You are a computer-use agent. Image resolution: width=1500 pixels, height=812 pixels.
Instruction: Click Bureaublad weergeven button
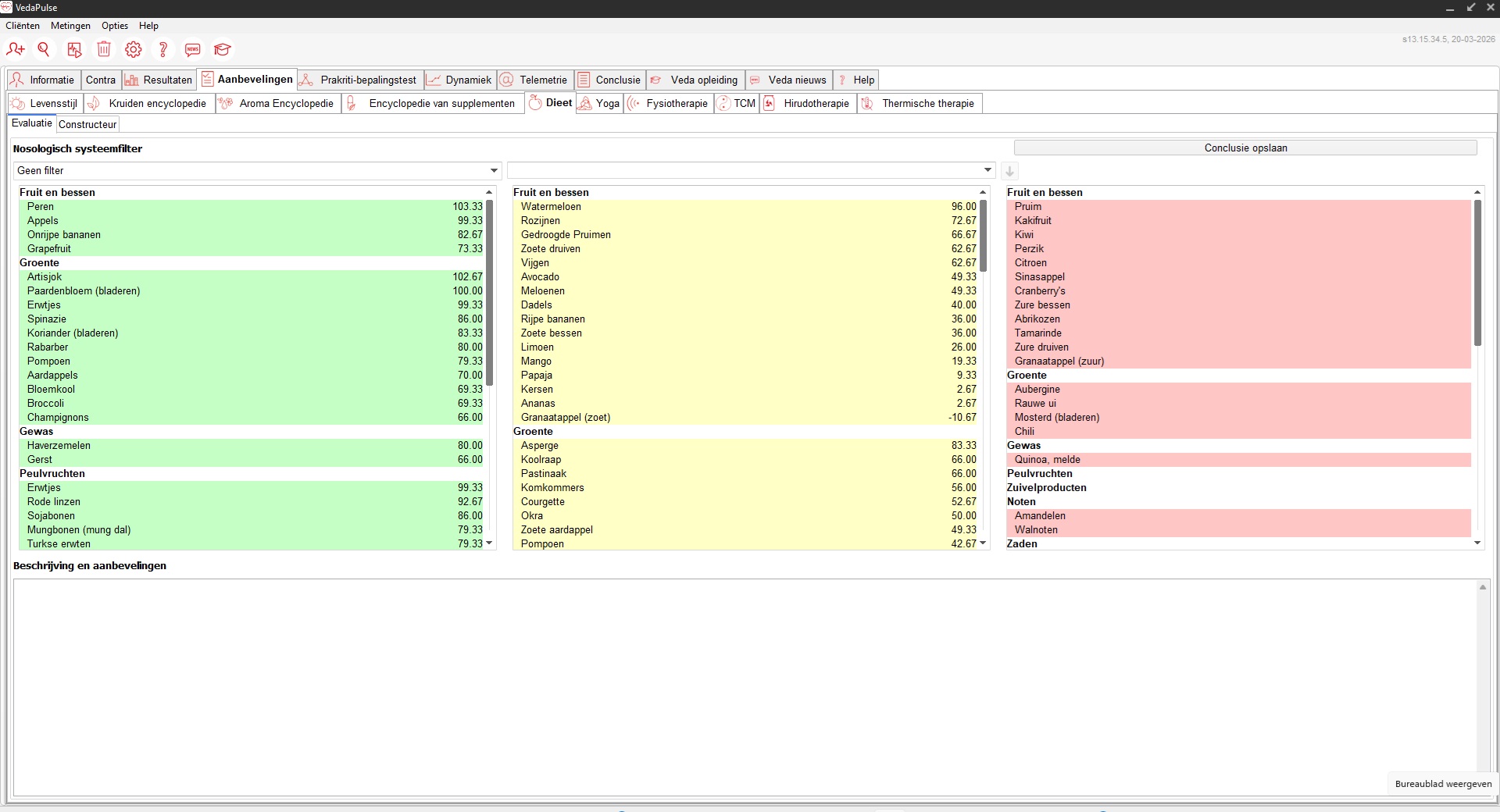click(x=1443, y=784)
